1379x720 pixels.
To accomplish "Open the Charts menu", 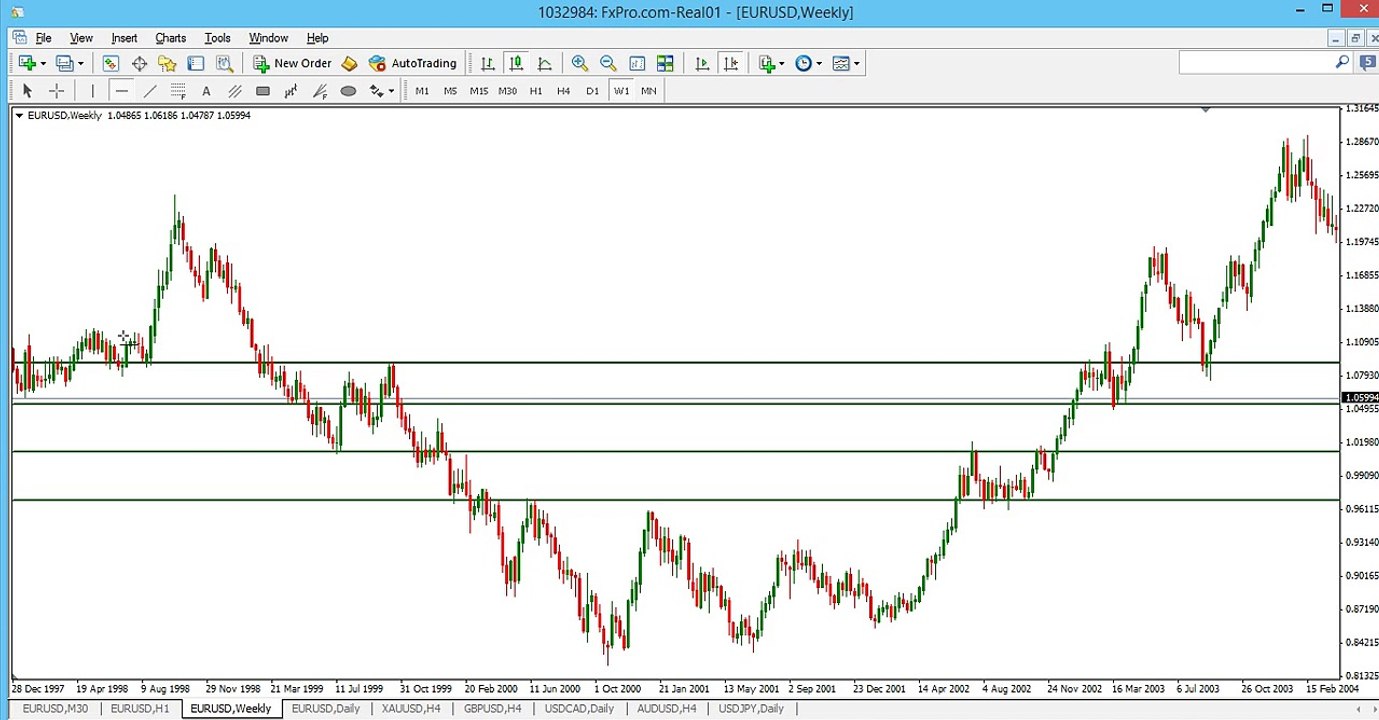I will [170, 38].
